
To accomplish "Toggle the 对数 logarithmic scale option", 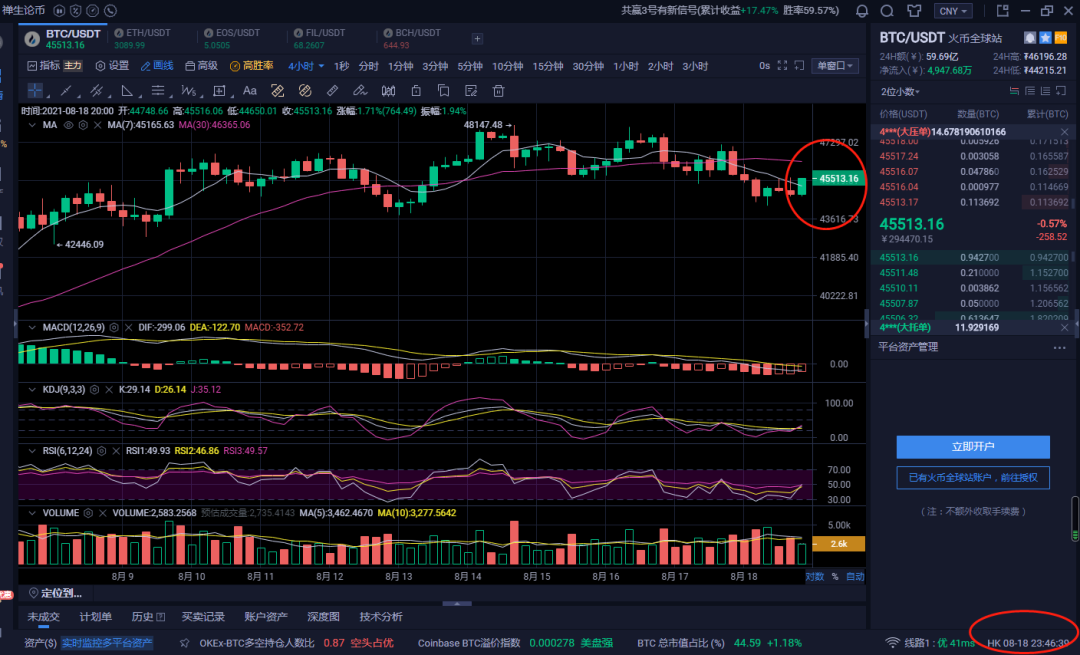I will pyautogui.click(x=815, y=577).
